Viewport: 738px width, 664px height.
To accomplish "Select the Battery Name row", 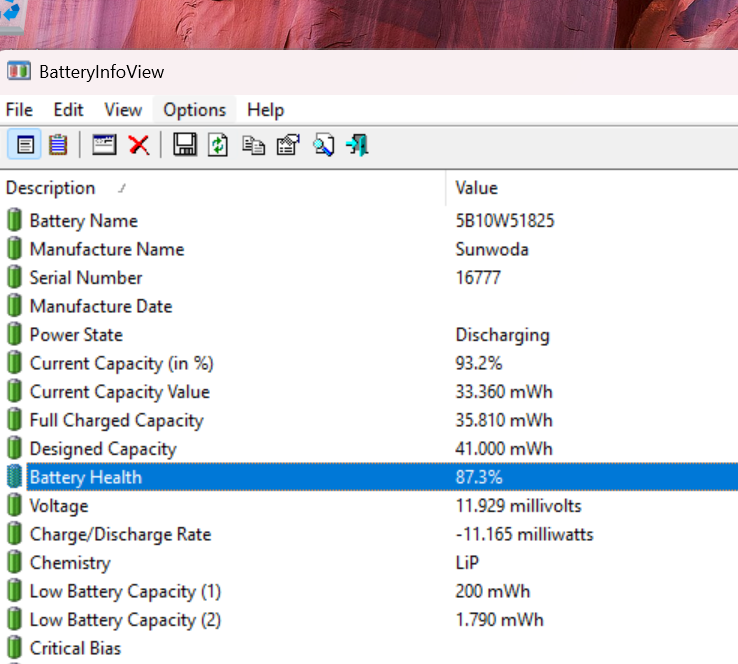I will [x=83, y=221].
